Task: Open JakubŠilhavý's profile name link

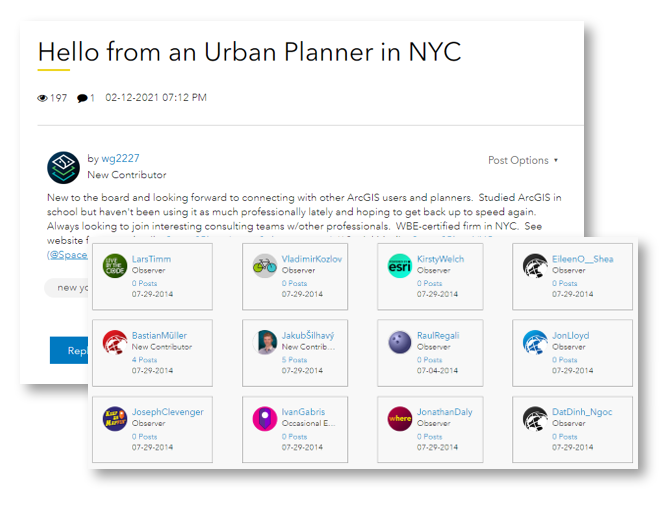Action: (308, 335)
